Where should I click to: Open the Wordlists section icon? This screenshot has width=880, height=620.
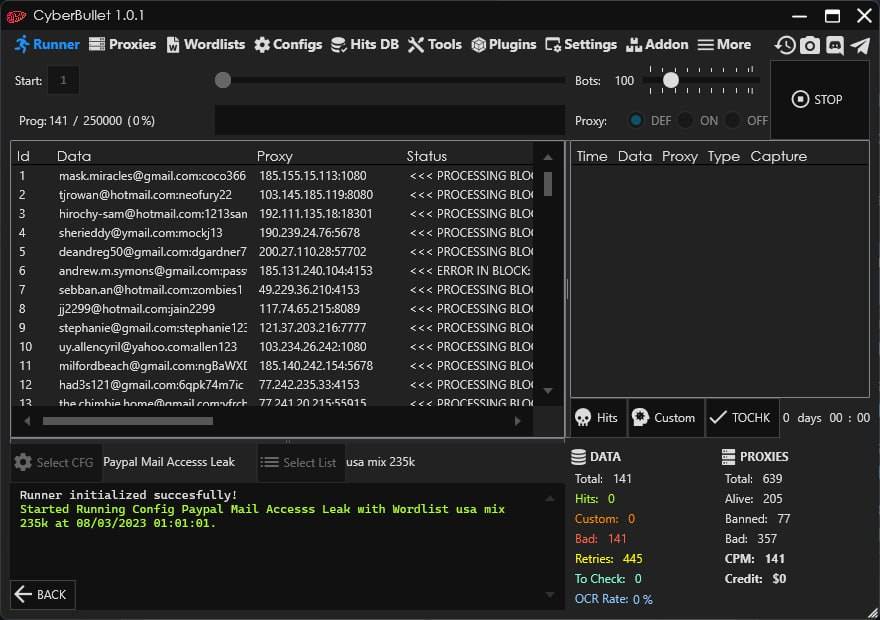point(173,45)
